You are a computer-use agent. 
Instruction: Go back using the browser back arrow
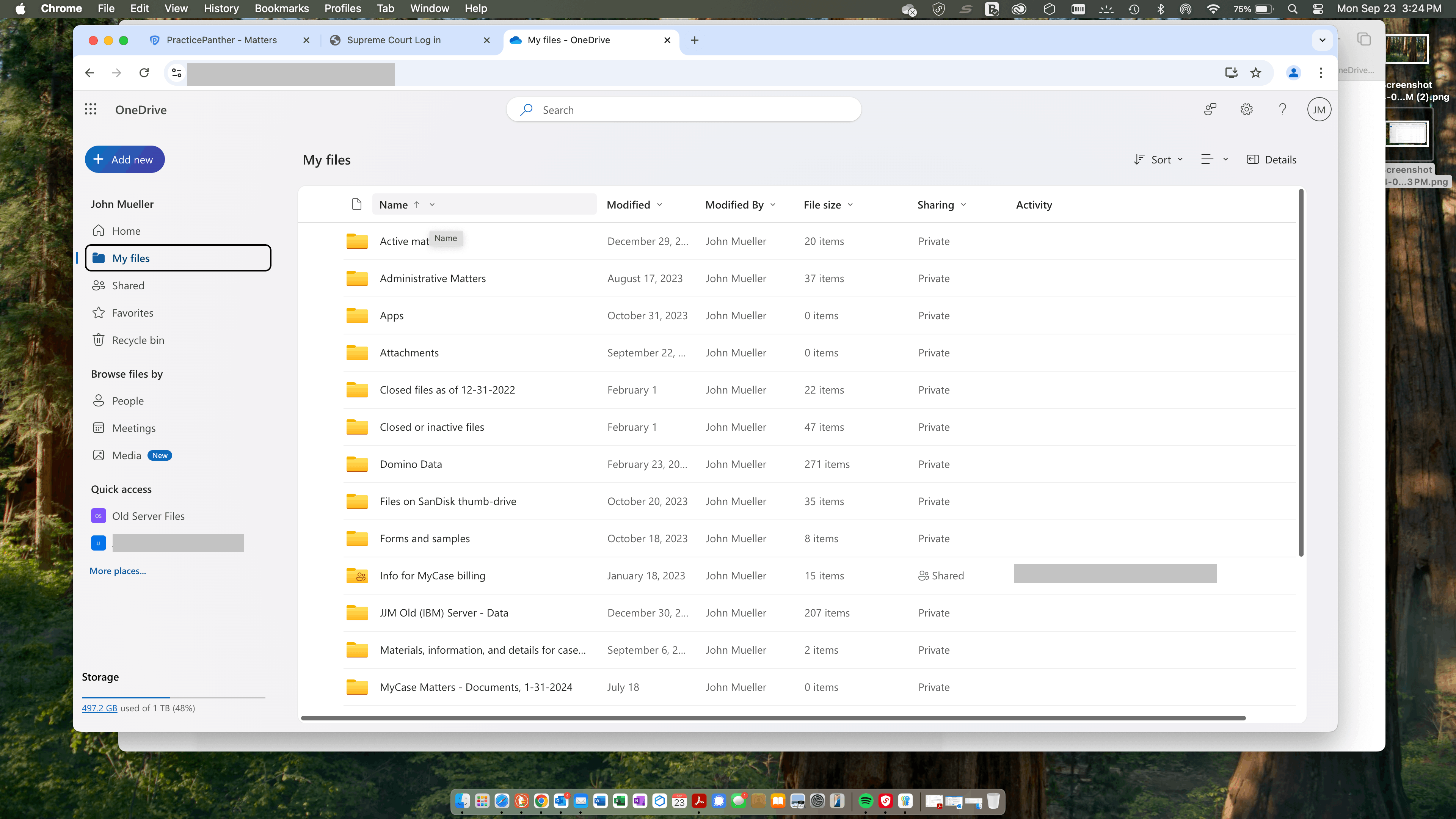89,73
